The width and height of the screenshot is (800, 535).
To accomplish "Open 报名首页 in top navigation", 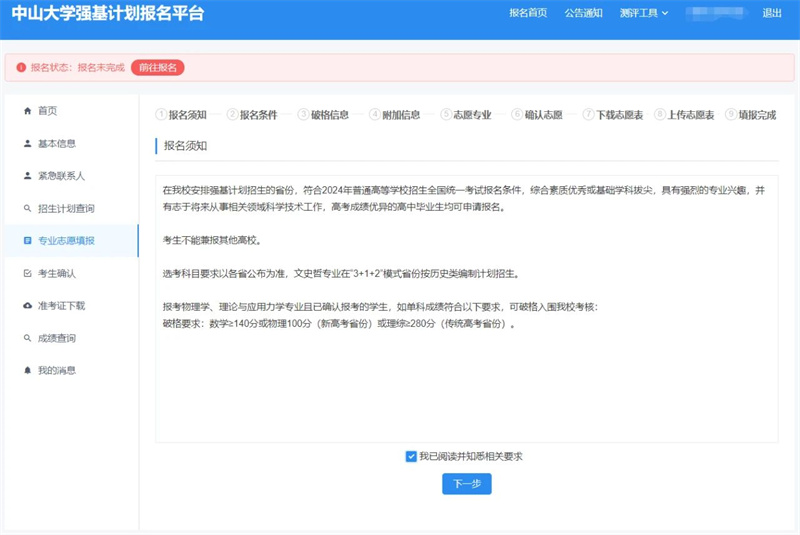I will (528, 13).
